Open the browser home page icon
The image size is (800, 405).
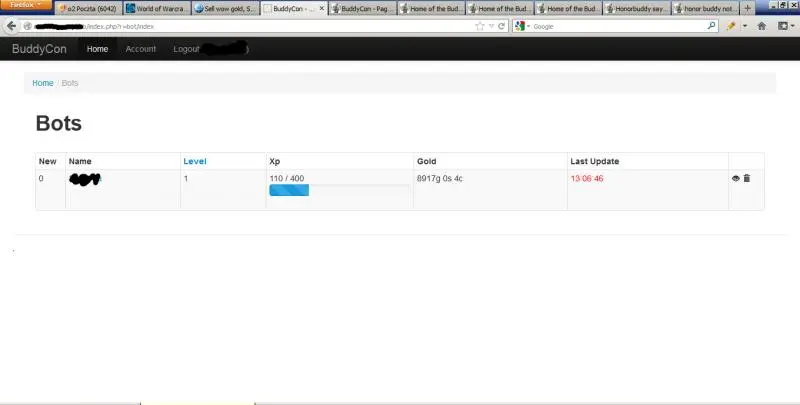coord(762,26)
